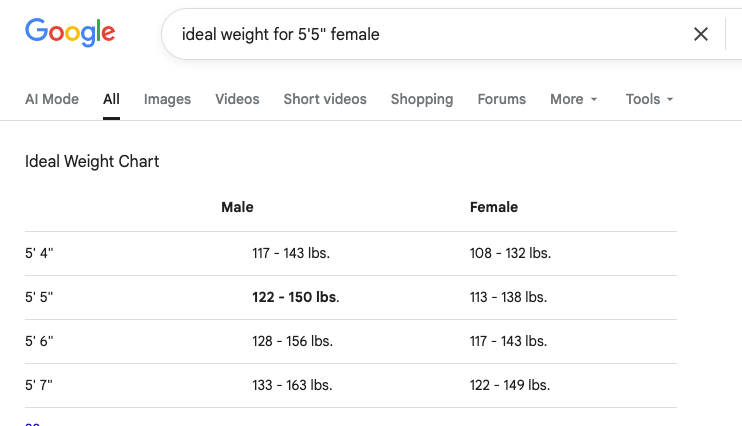Open the Tools dropdown
Image resolution: width=742 pixels, height=426 pixels.
click(650, 99)
